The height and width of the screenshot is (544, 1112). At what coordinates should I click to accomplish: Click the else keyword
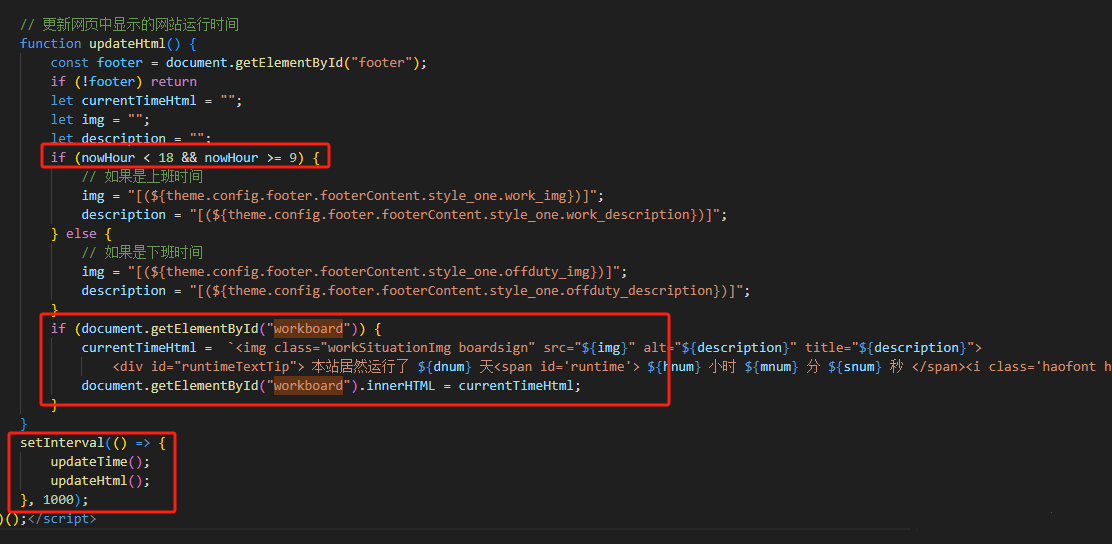click(x=82, y=233)
